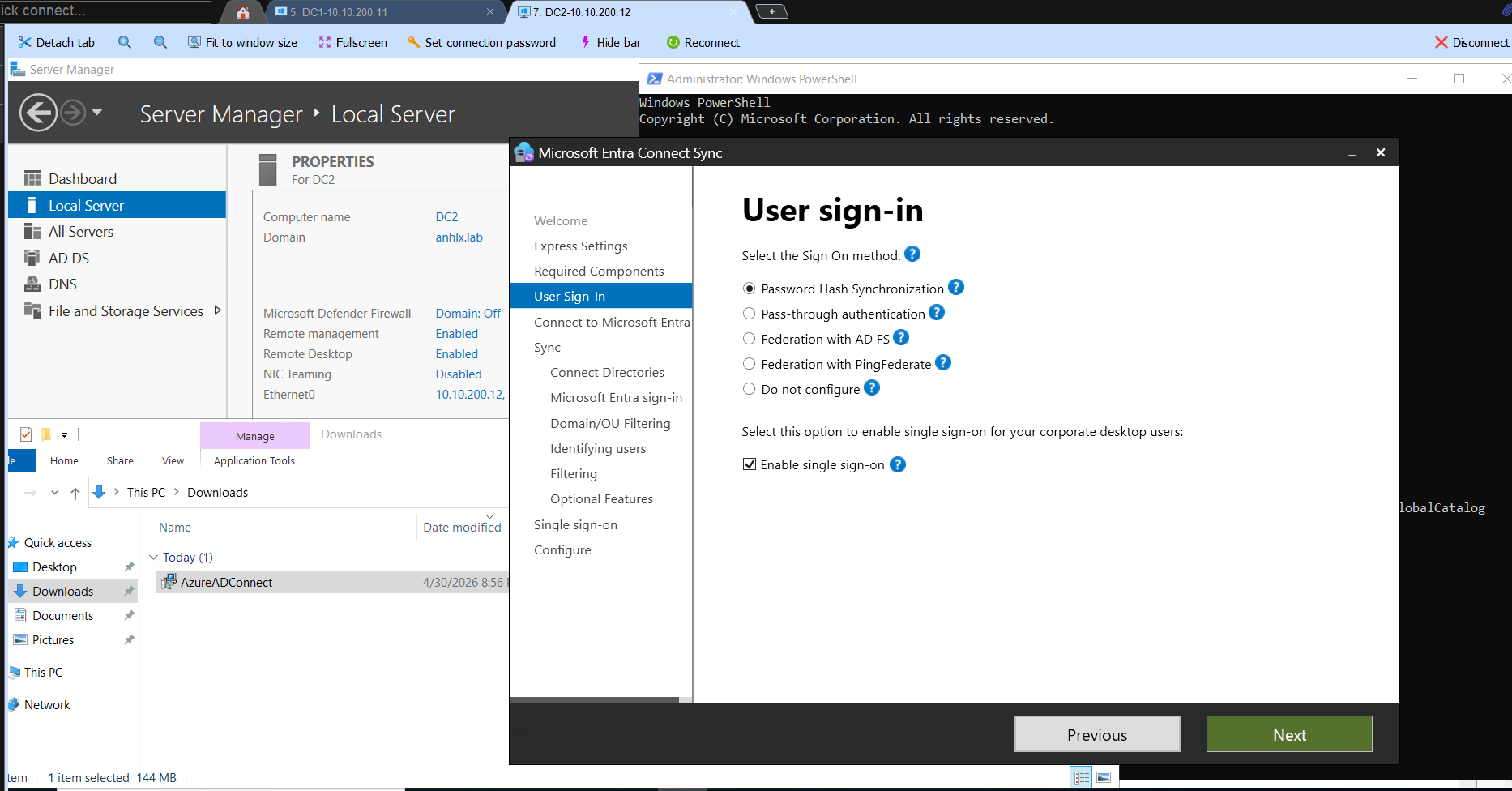This screenshot has width=1512, height=791.
Task: Open Set connection password
Action: coord(481,42)
